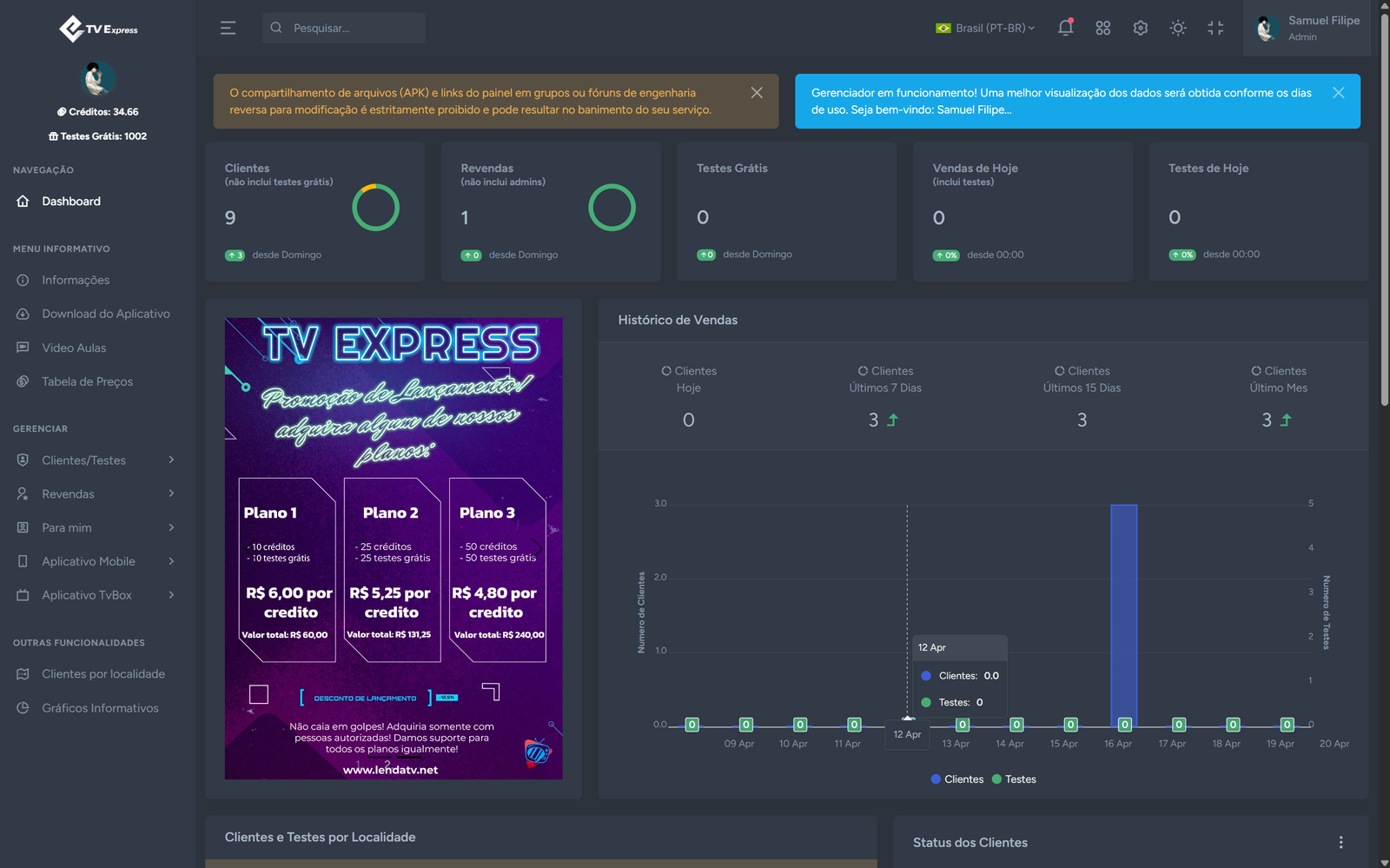Click the 16 Apr blue bar
This screenshot has height=868, width=1390.
(x=1124, y=614)
